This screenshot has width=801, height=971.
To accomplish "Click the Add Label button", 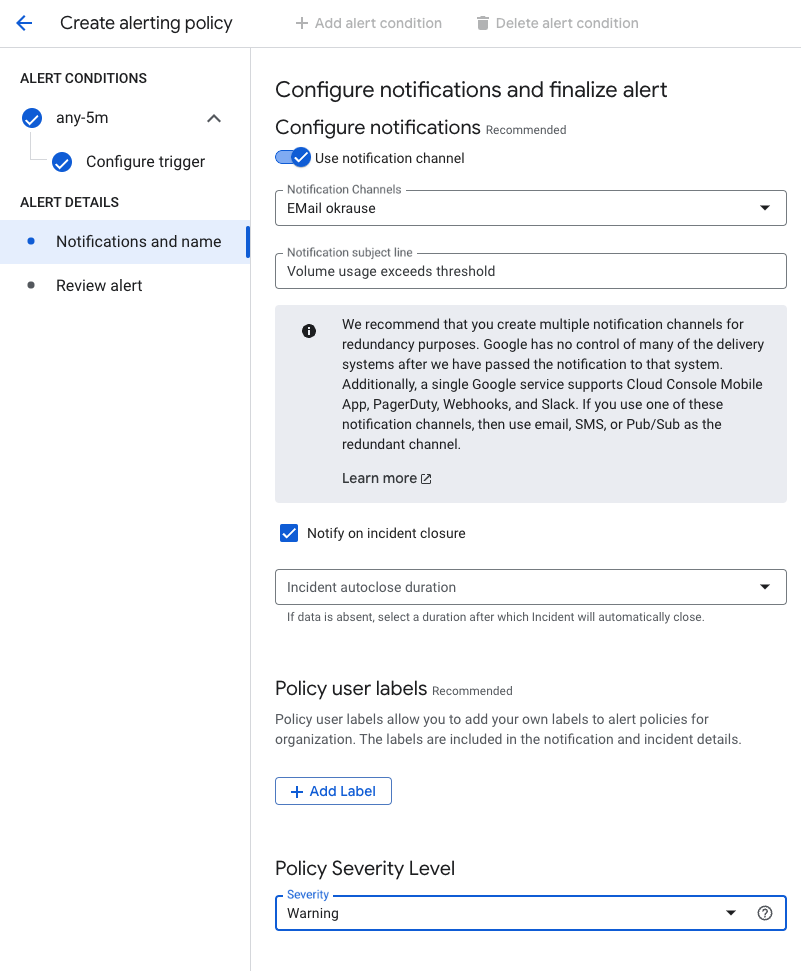I will click(333, 791).
